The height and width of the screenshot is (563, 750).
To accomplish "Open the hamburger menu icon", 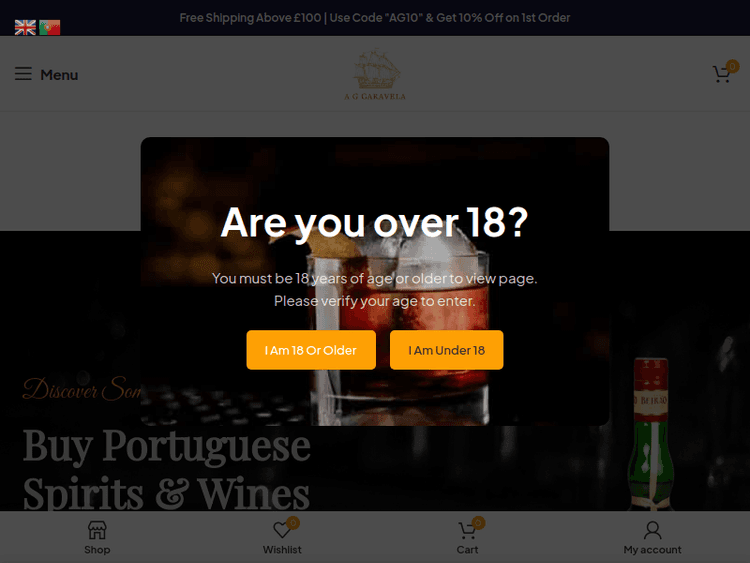I will click(23, 74).
